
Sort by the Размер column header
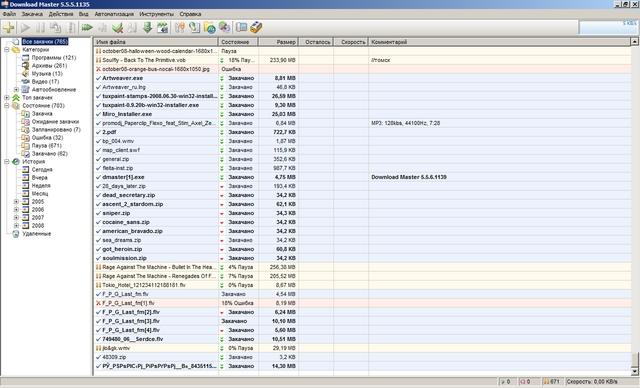click(x=278, y=42)
